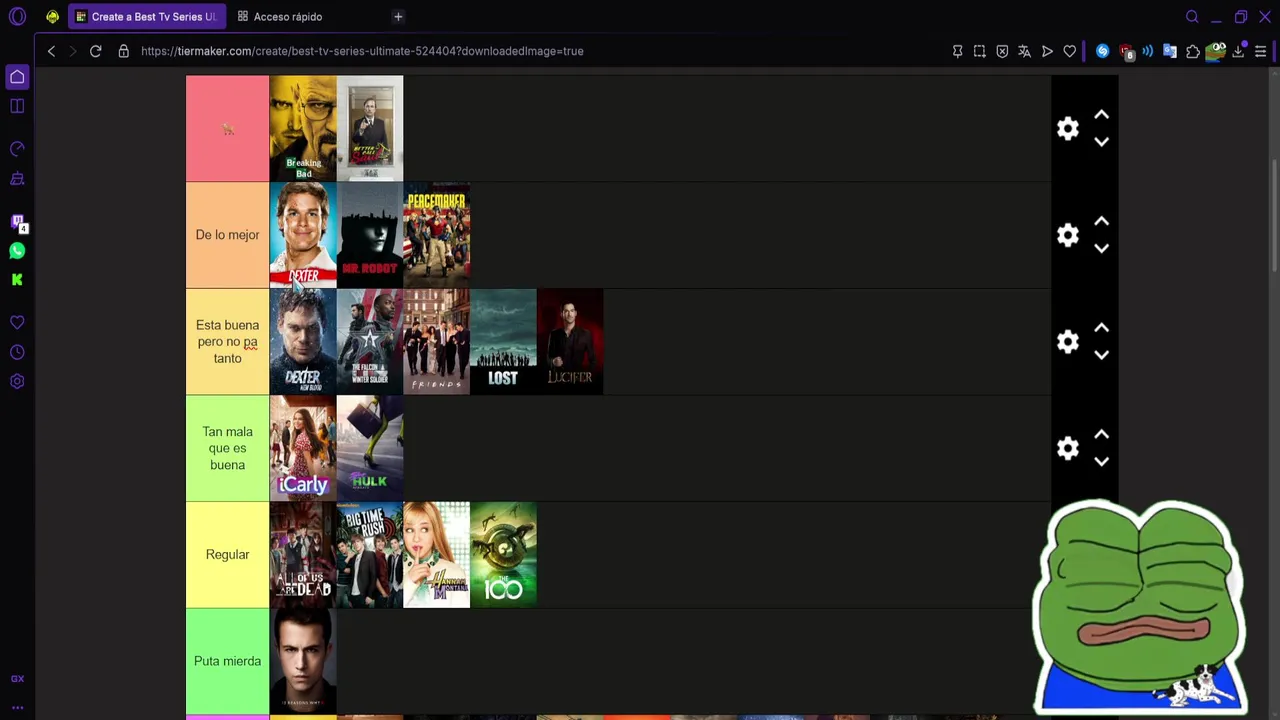Image resolution: width=1280 pixels, height=720 pixels.
Task: Open the red shield extension with badge
Action: [1126, 52]
